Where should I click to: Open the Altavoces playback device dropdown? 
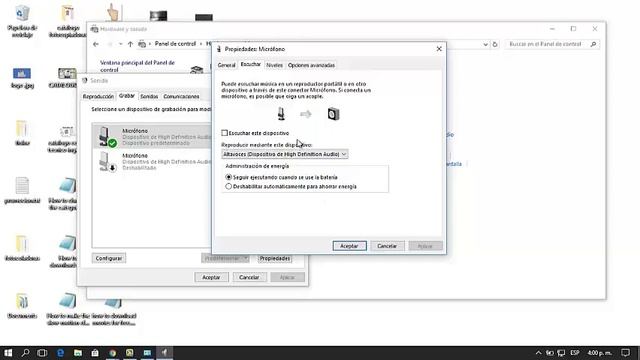pyautogui.click(x=284, y=154)
